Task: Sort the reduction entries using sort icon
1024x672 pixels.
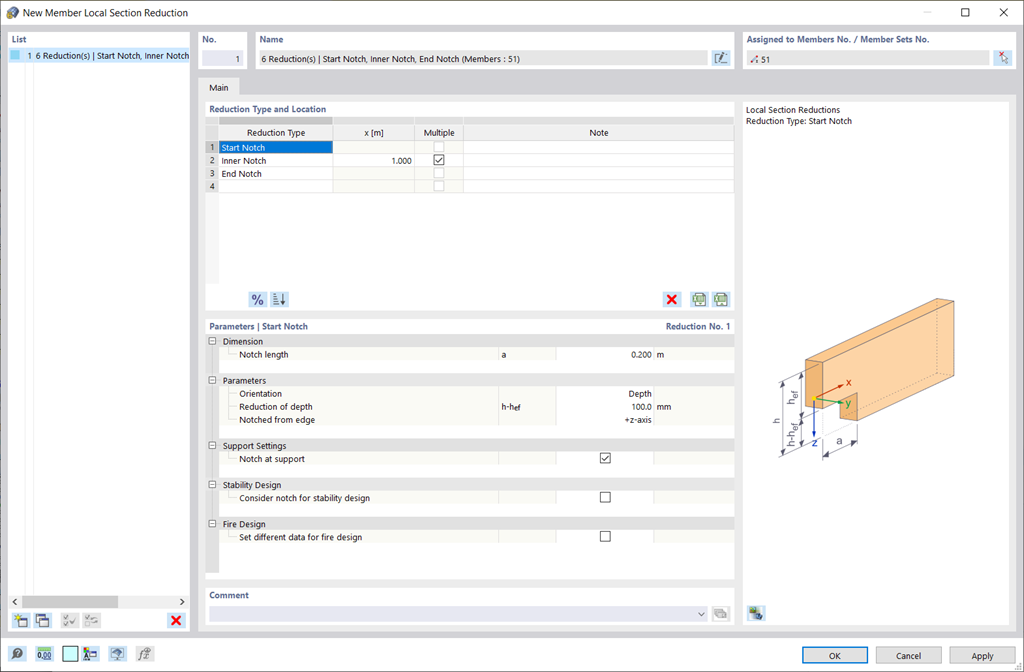Action: 278,299
